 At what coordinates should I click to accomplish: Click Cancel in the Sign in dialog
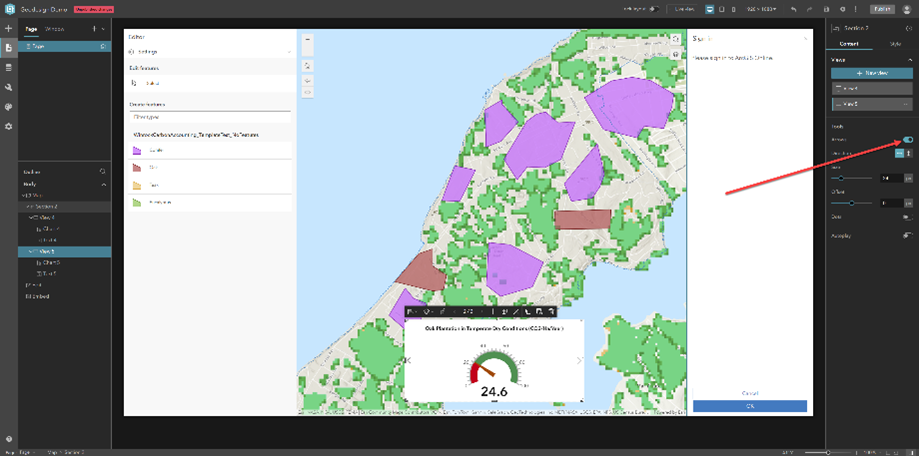[750, 393]
